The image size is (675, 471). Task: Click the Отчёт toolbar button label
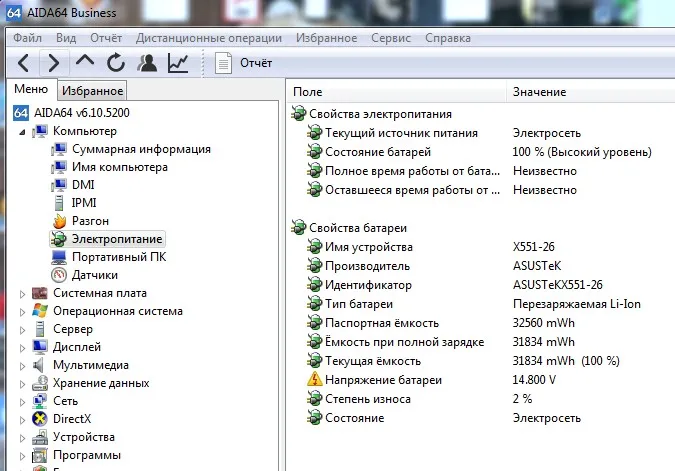point(256,63)
